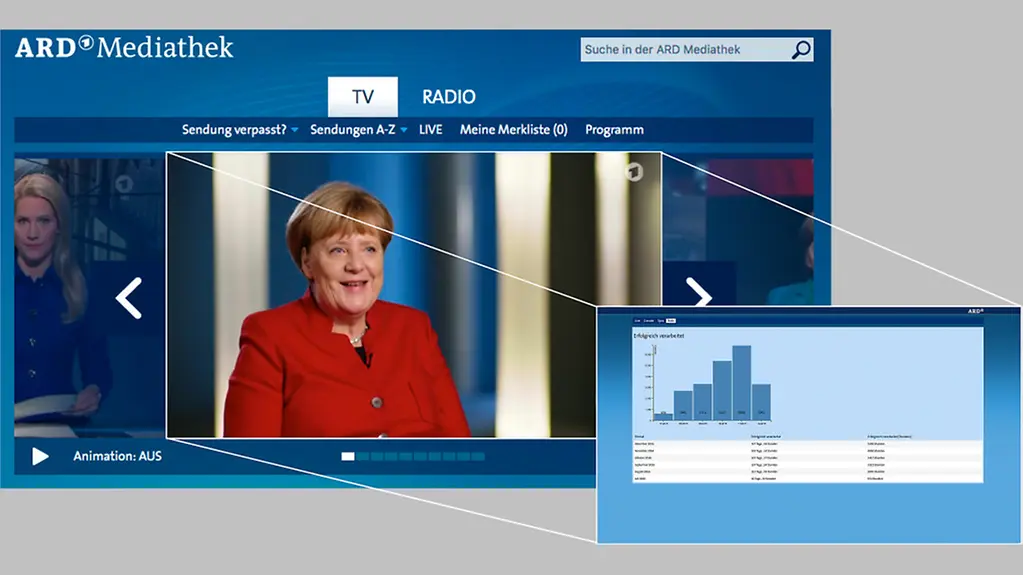Click the tallest bar in the inset chart

coord(742,382)
